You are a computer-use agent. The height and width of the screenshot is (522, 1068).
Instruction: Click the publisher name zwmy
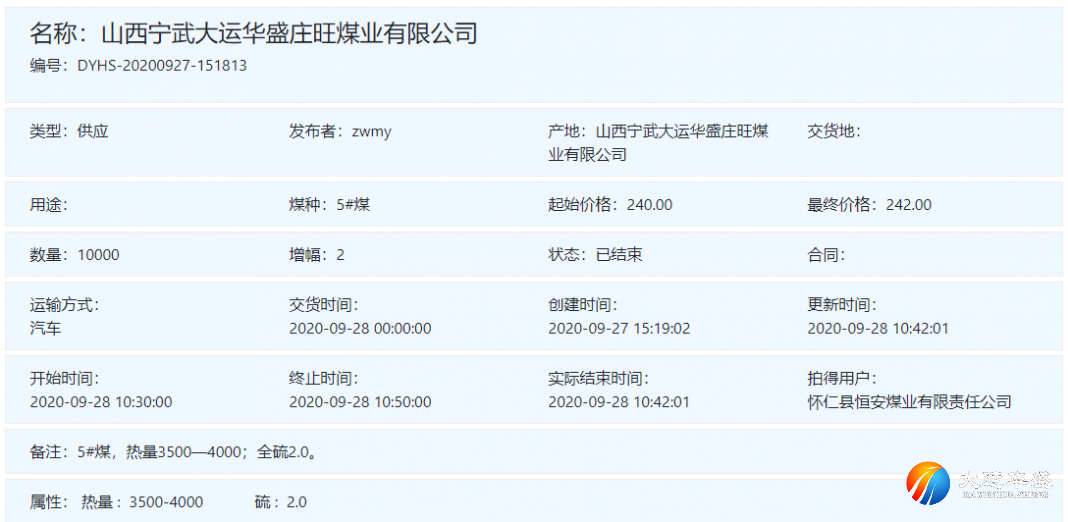371,131
